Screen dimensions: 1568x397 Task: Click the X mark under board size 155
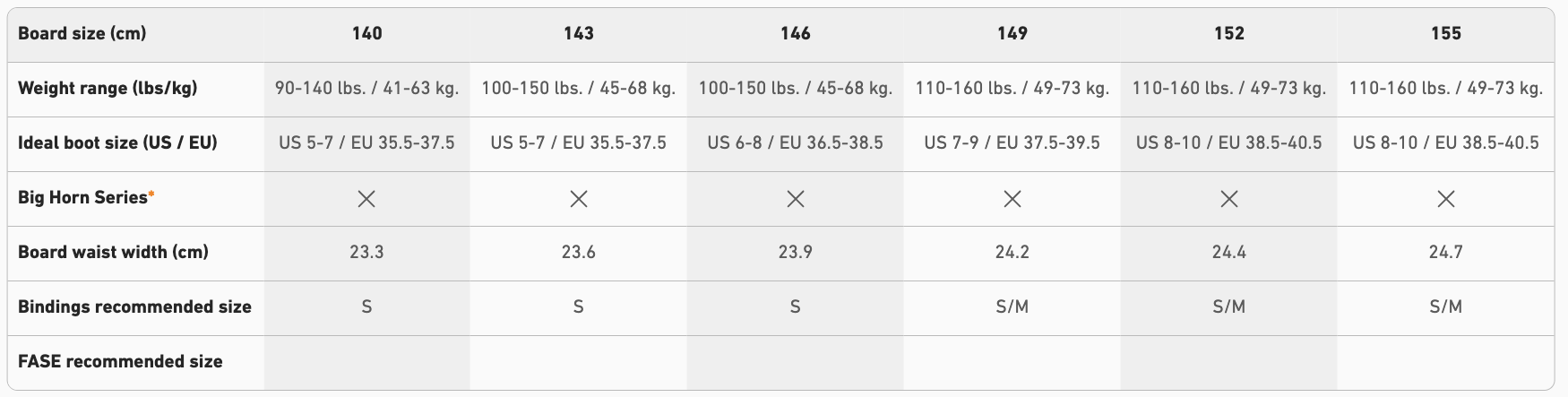(x=1446, y=198)
